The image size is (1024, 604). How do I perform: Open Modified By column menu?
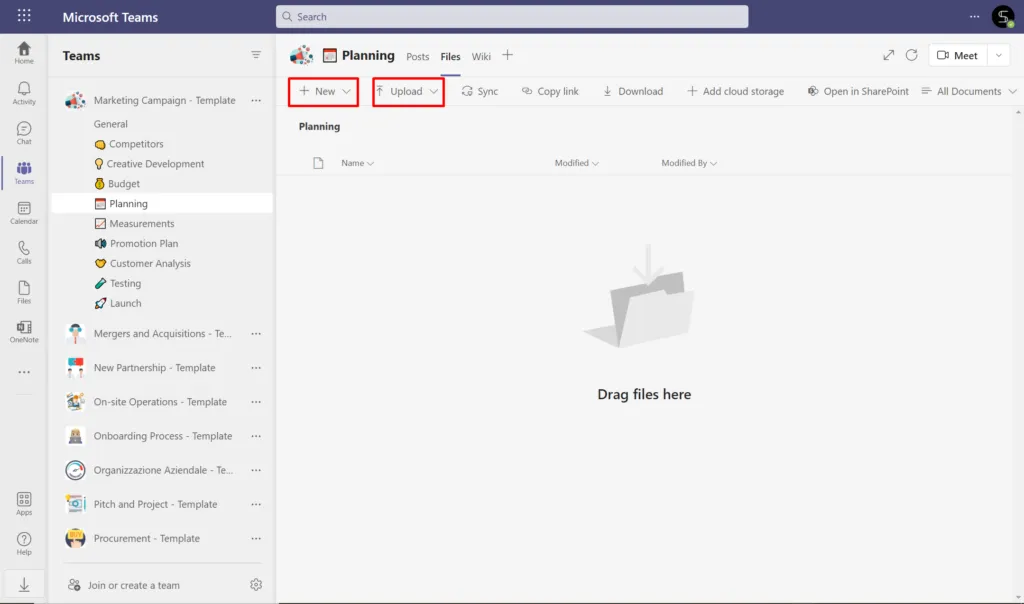[689, 163]
